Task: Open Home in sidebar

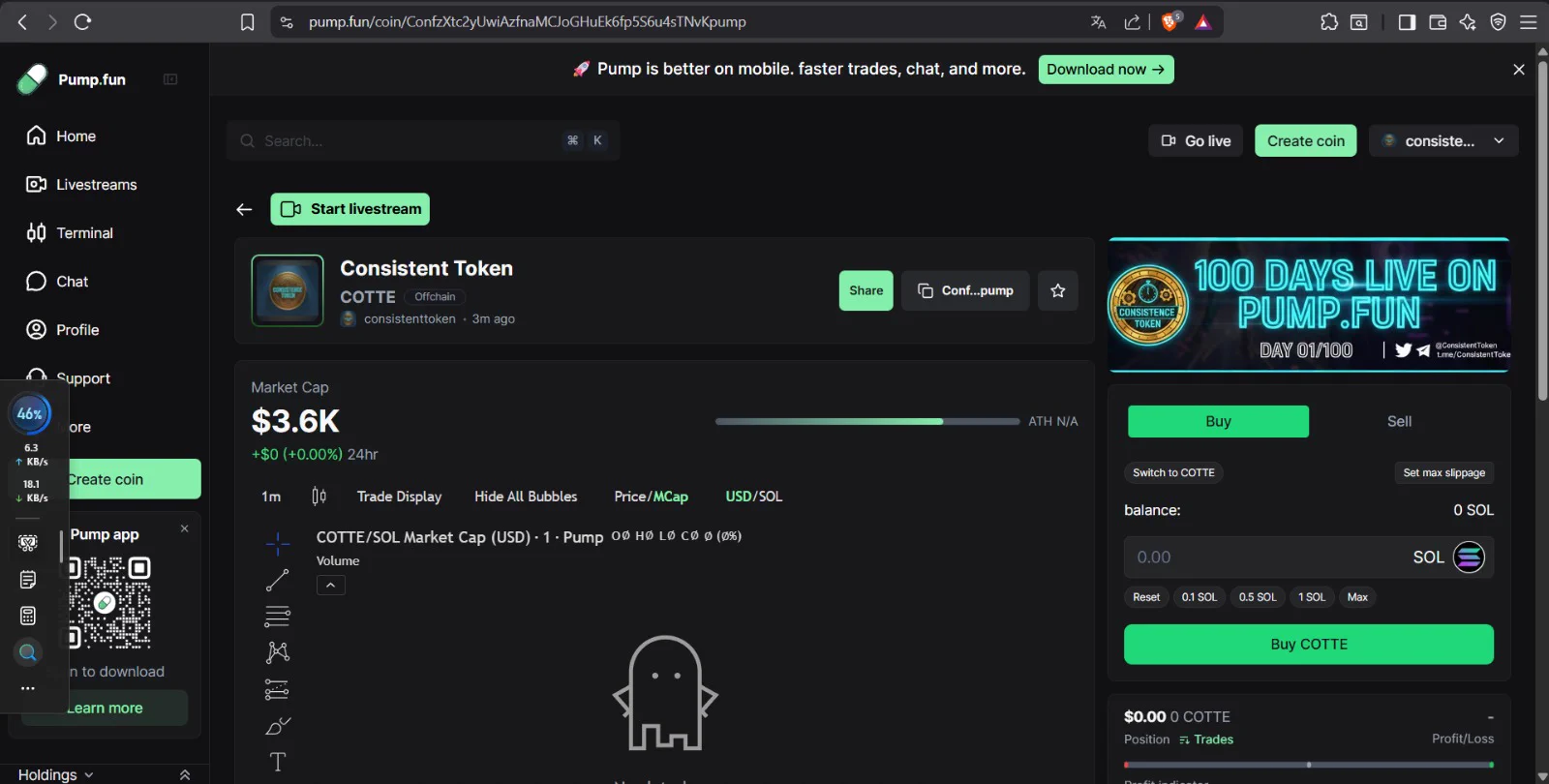Action: (x=62, y=136)
